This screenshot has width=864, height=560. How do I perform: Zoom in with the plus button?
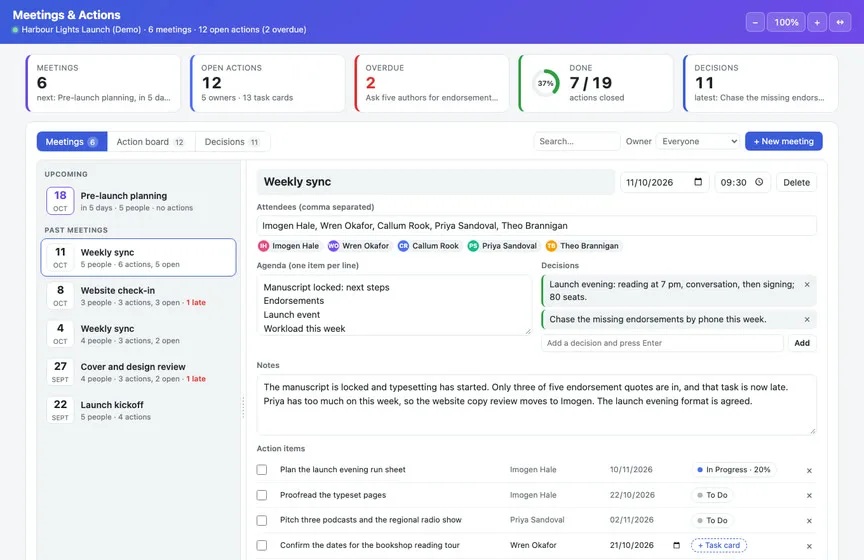click(817, 22)
